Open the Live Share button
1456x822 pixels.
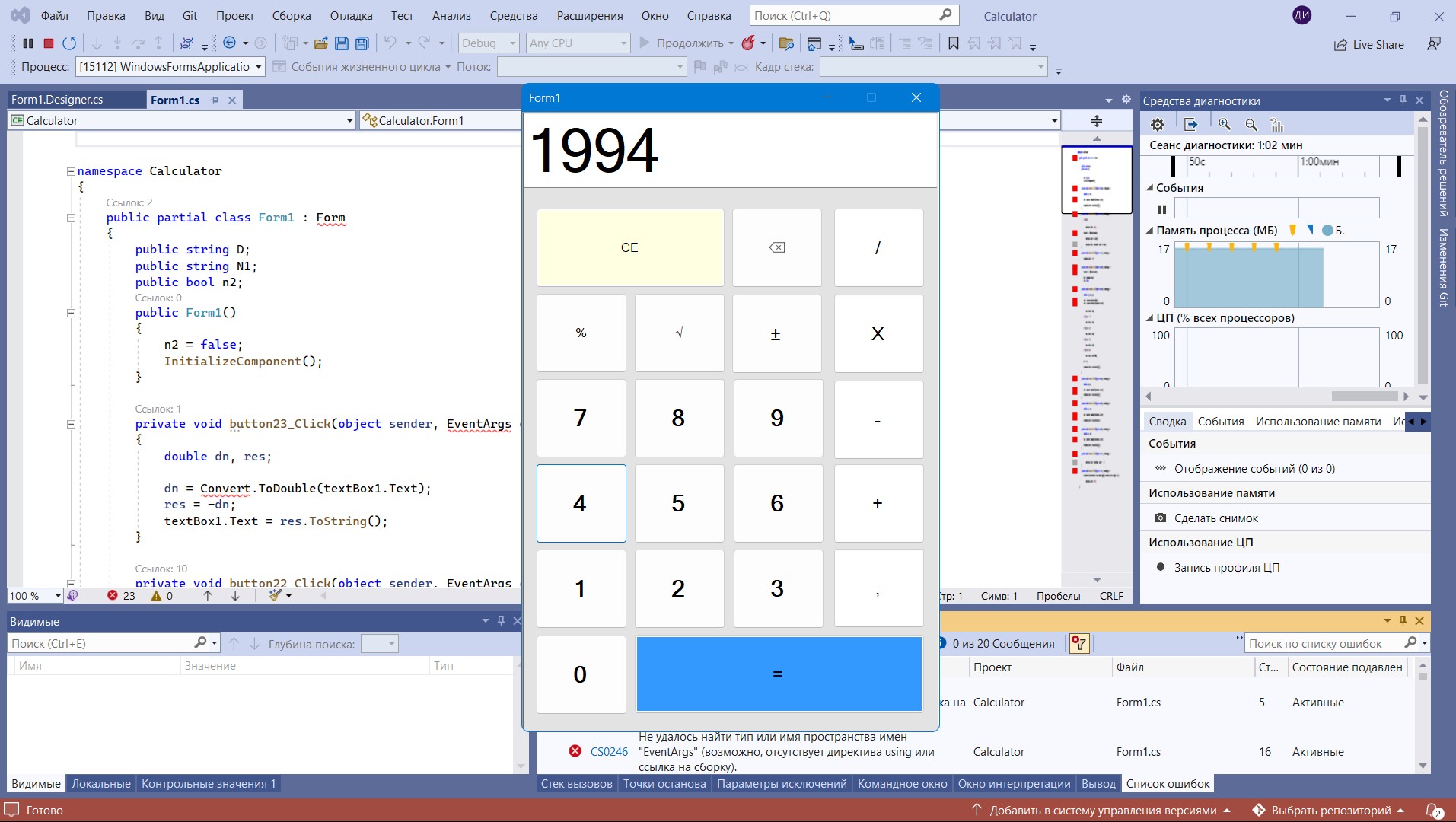click(x=1368, y=44)
